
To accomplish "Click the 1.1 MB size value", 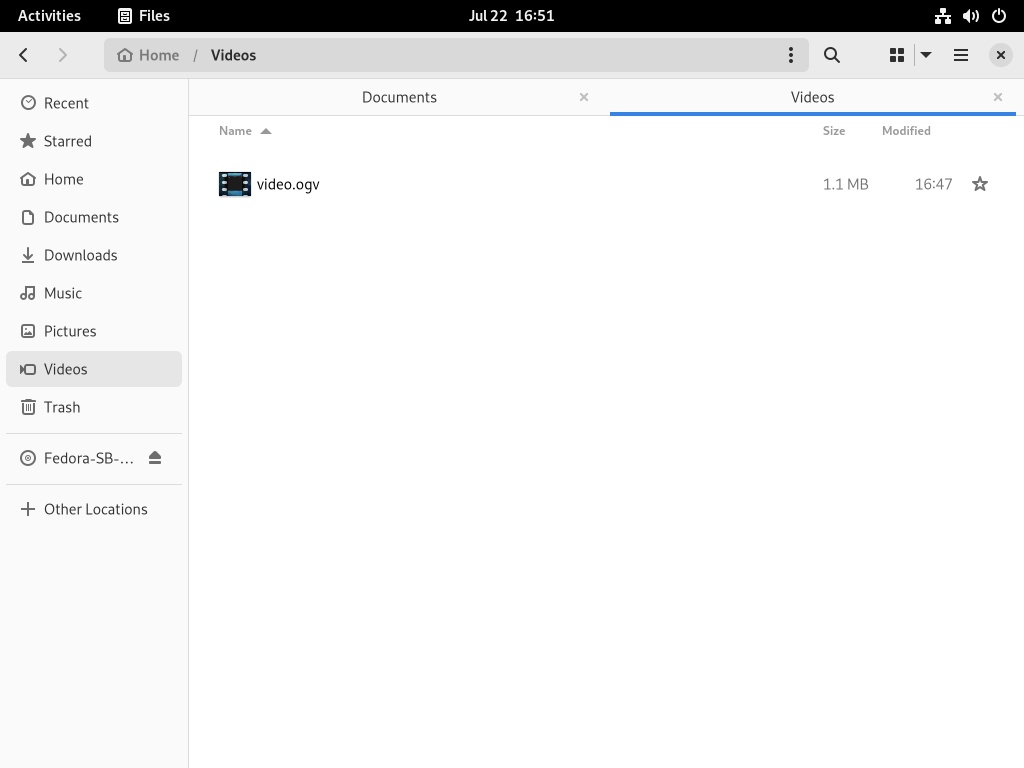I will point(845,184).
